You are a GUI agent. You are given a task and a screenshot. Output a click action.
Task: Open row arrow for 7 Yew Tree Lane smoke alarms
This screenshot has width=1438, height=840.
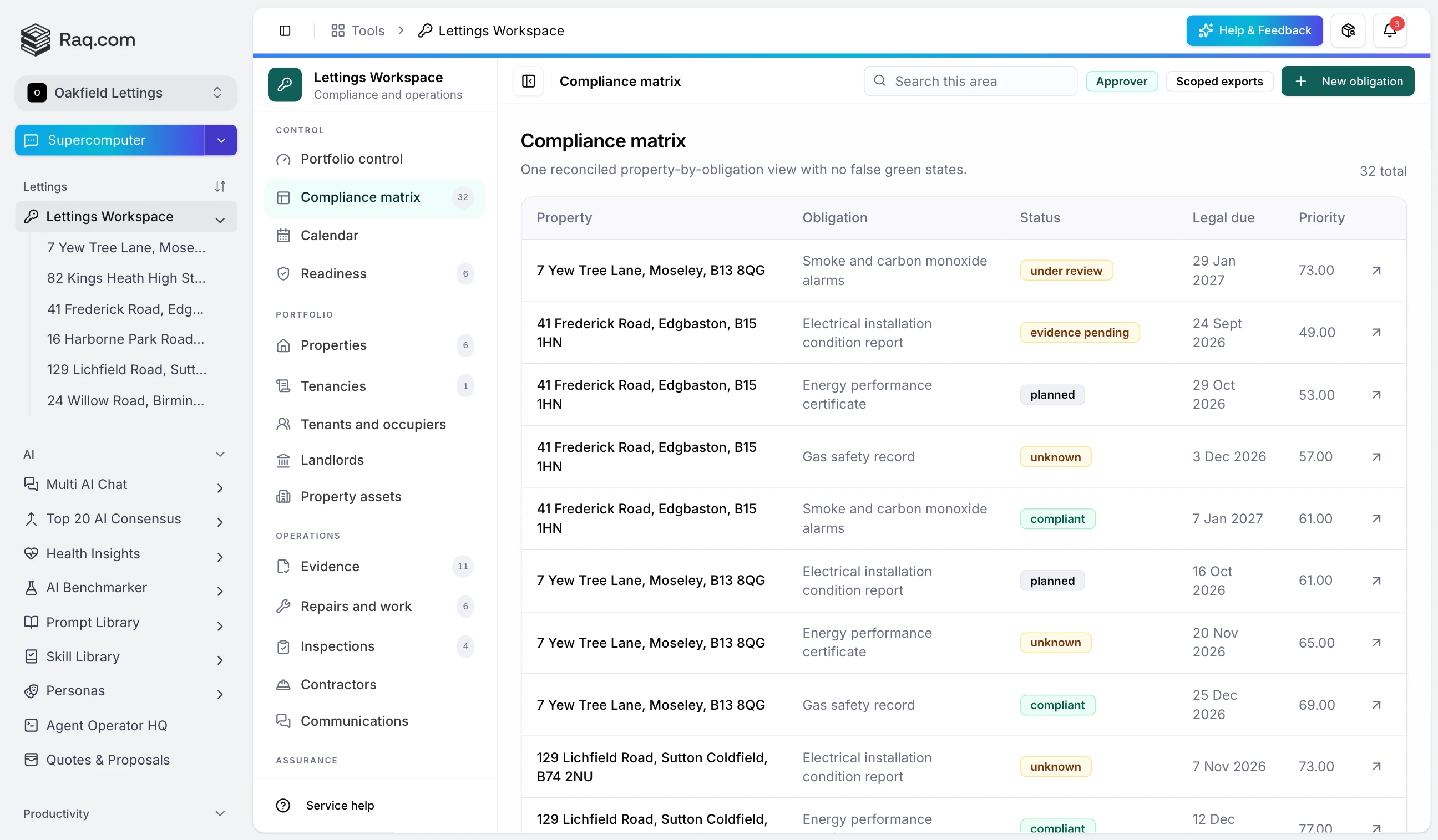click(1376, 271)
